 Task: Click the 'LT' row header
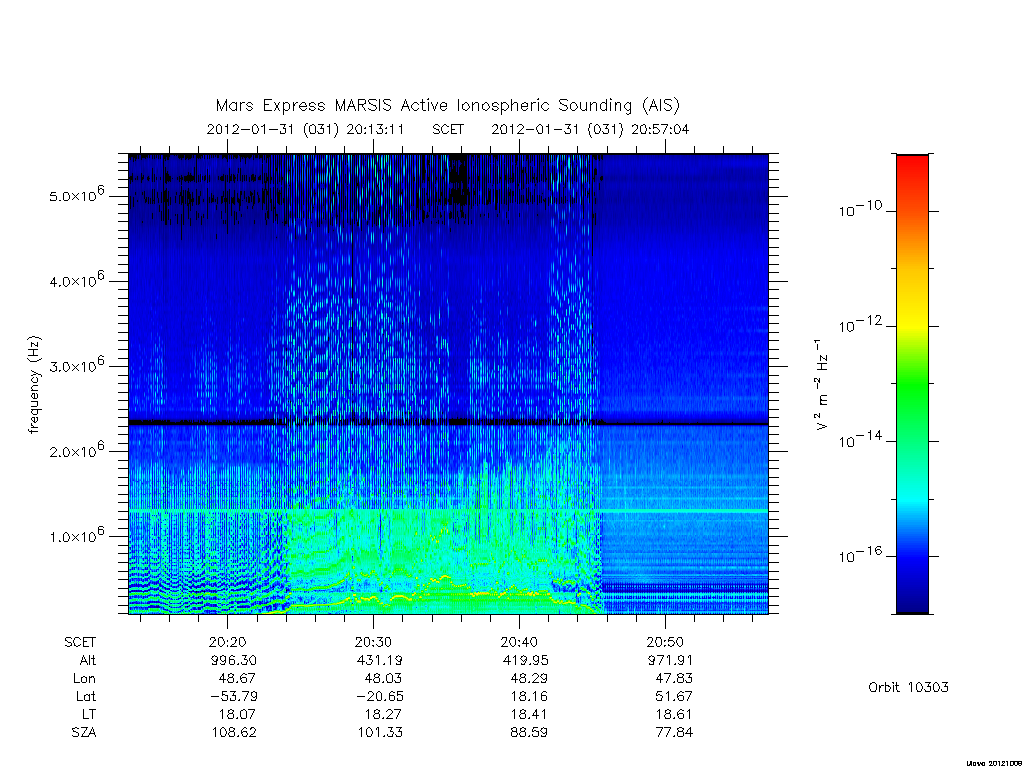pos(89,714)
